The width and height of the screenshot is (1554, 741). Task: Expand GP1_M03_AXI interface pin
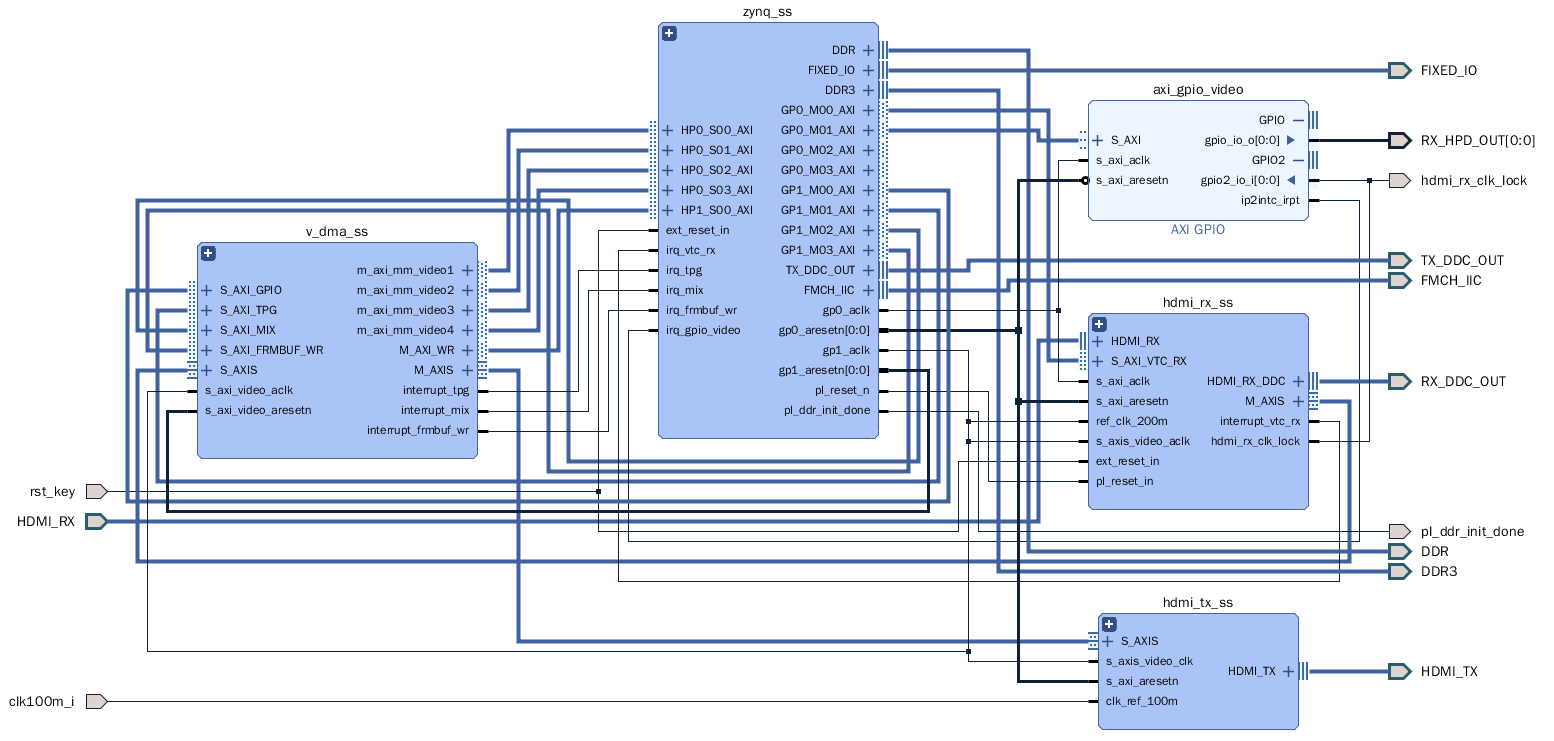[x=868, y=250]
